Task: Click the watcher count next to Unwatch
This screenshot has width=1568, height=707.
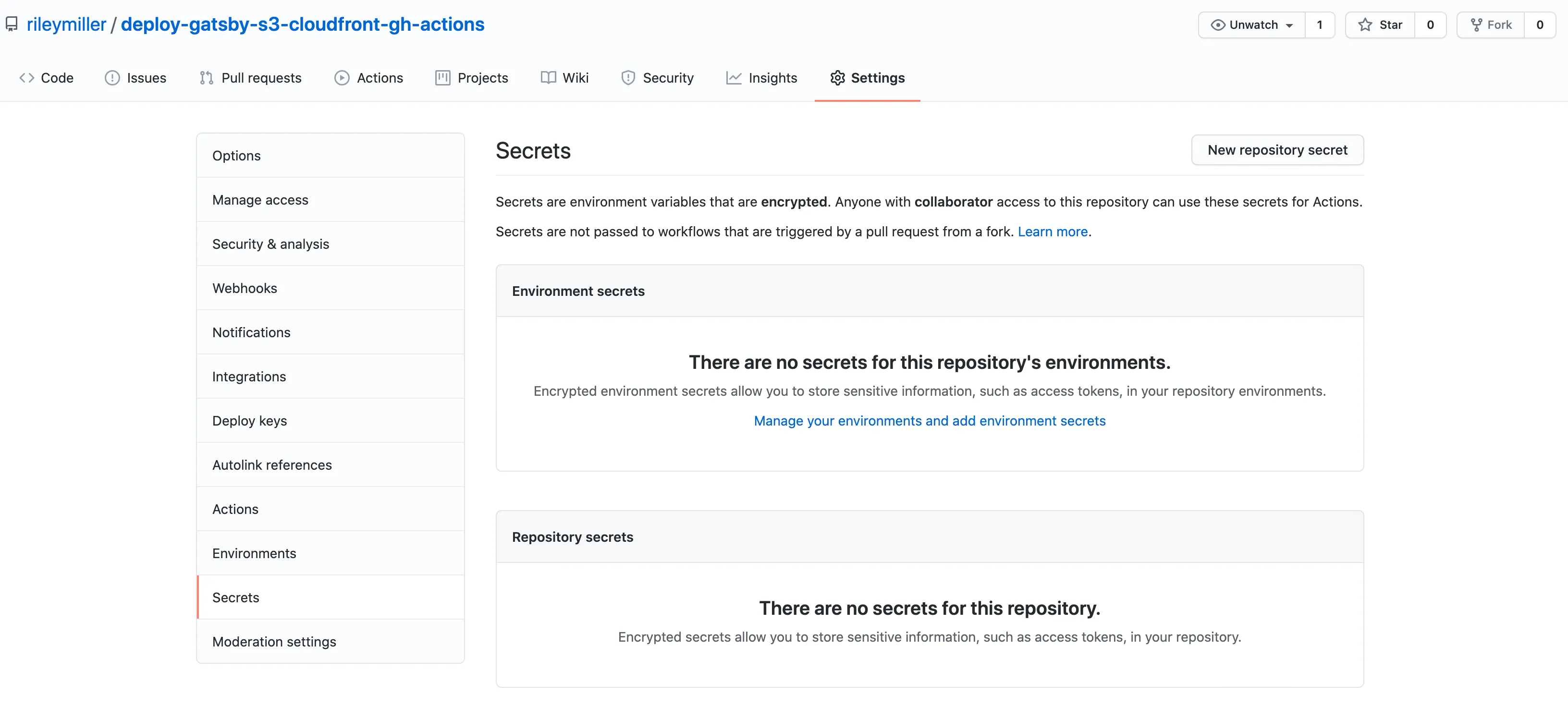Action: (x=1320, y=25)
